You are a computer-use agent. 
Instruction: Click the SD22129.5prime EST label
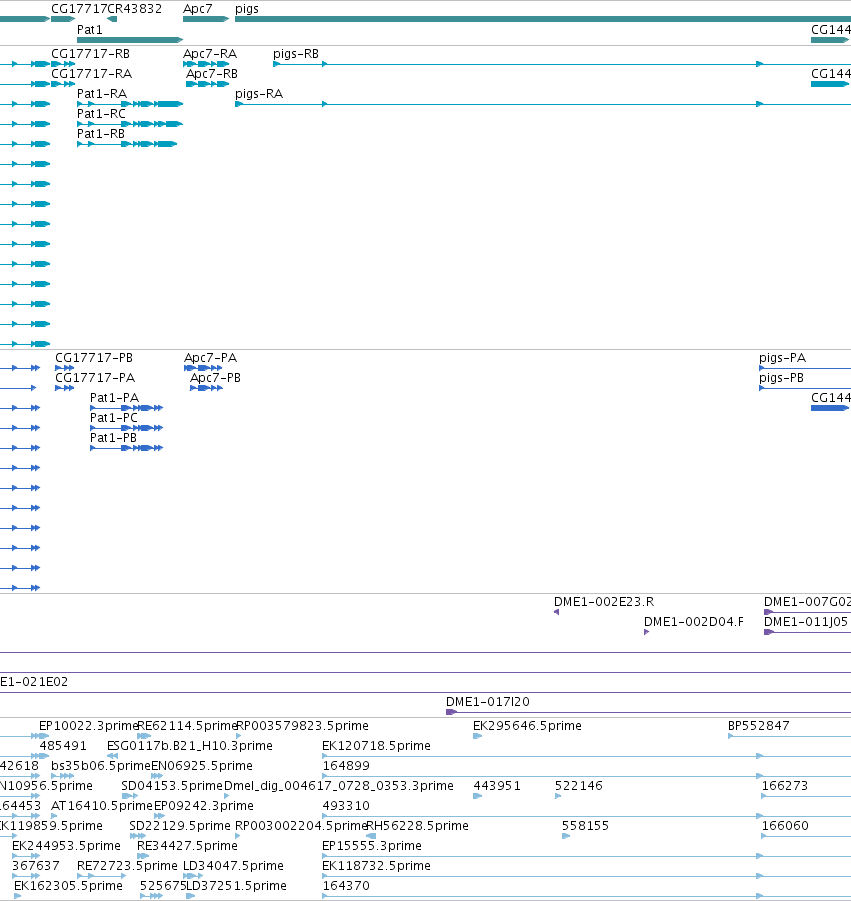coord(180,826)
